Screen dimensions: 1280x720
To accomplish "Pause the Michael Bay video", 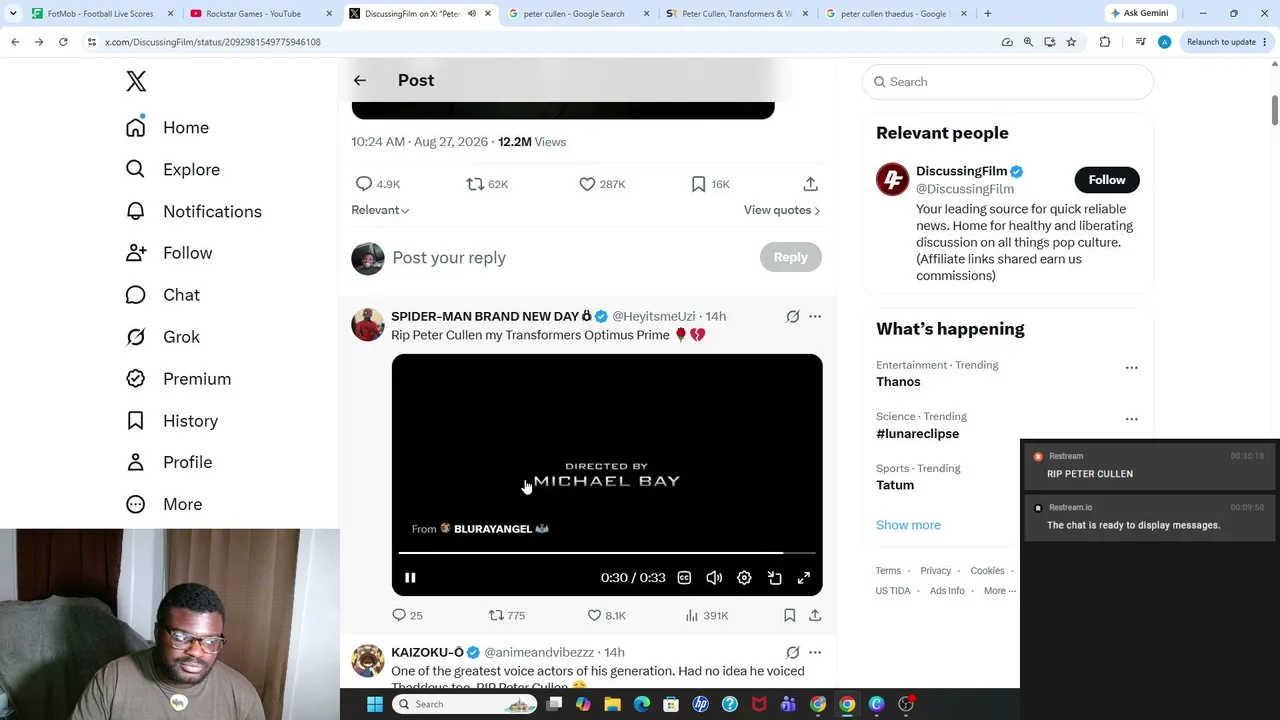I will tap(410, 578).
